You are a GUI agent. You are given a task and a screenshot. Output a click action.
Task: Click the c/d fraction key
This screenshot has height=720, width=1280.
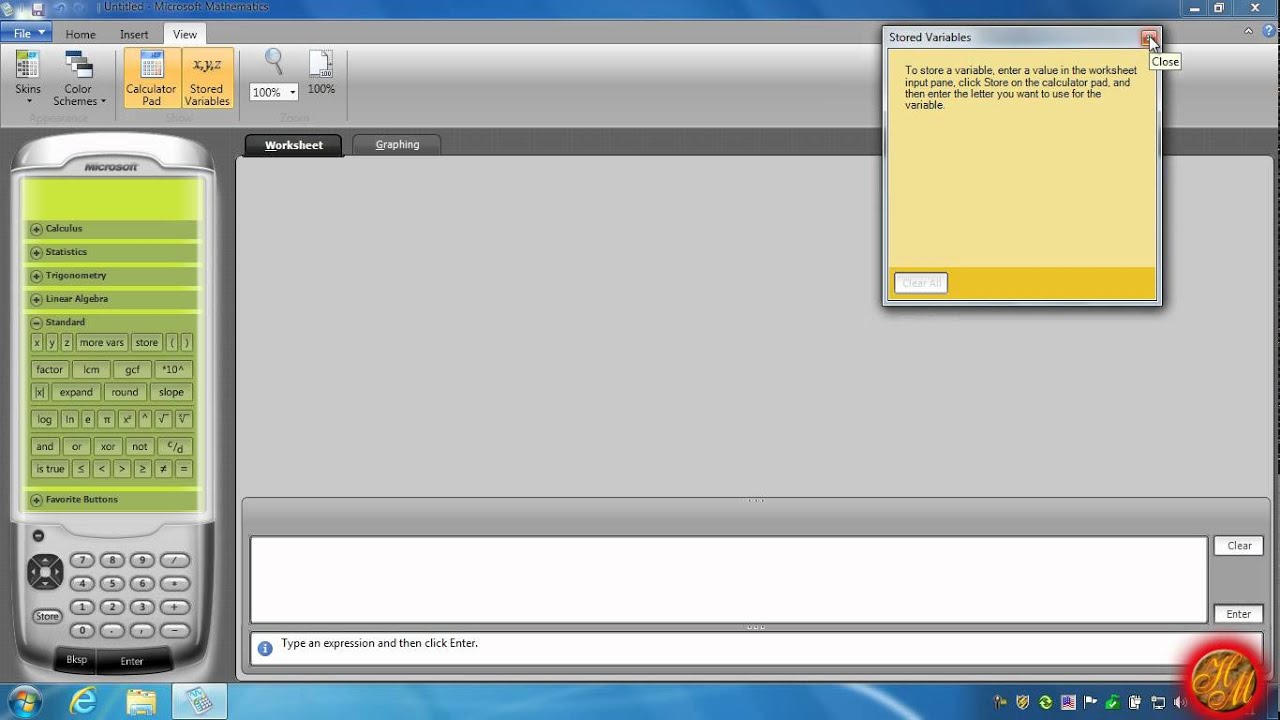175,447
